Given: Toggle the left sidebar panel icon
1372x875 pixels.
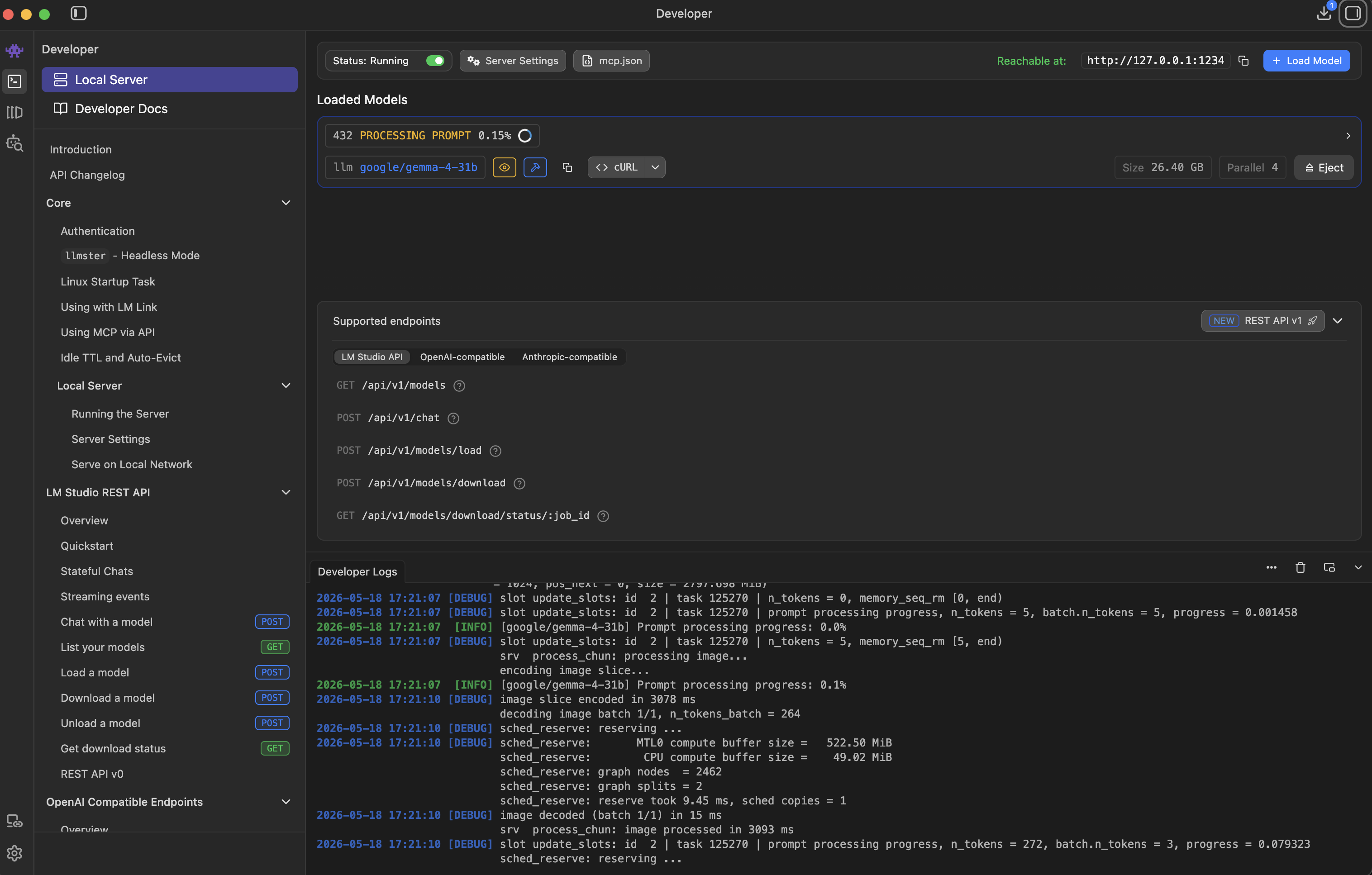Looking at the screenshot, I should [79, 13].
